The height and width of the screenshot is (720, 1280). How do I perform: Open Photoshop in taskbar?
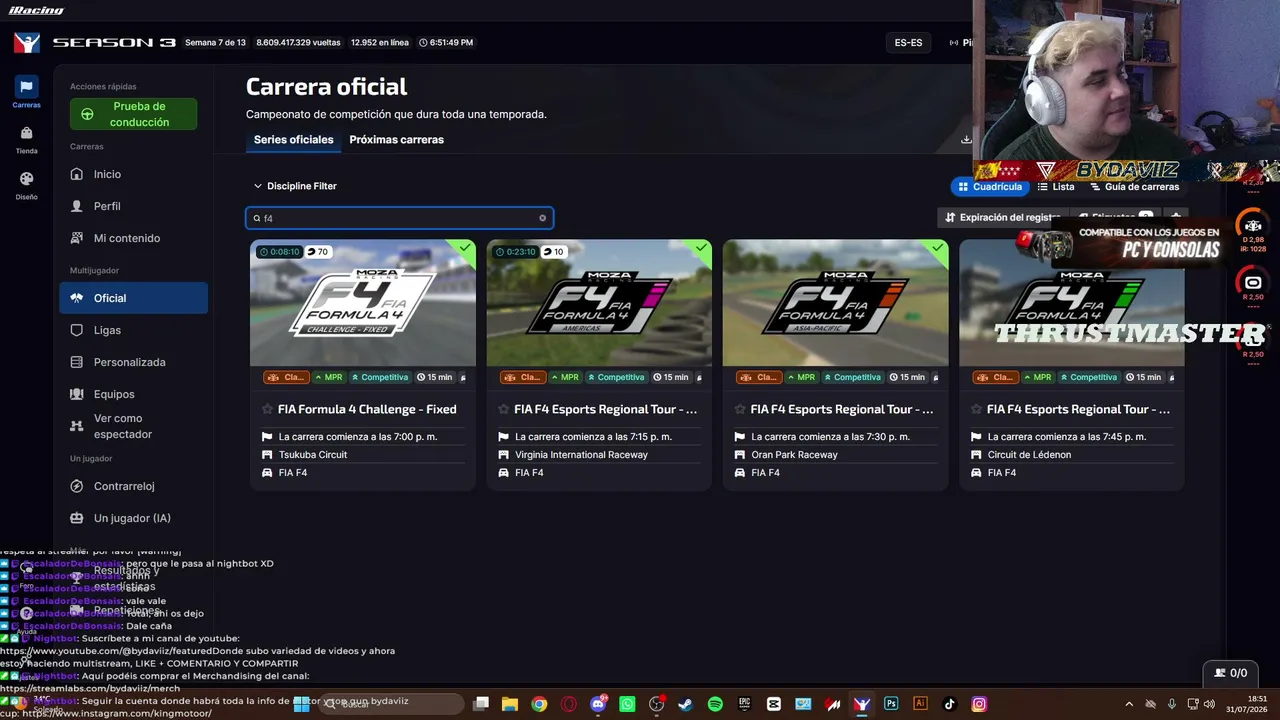(891, 704)
